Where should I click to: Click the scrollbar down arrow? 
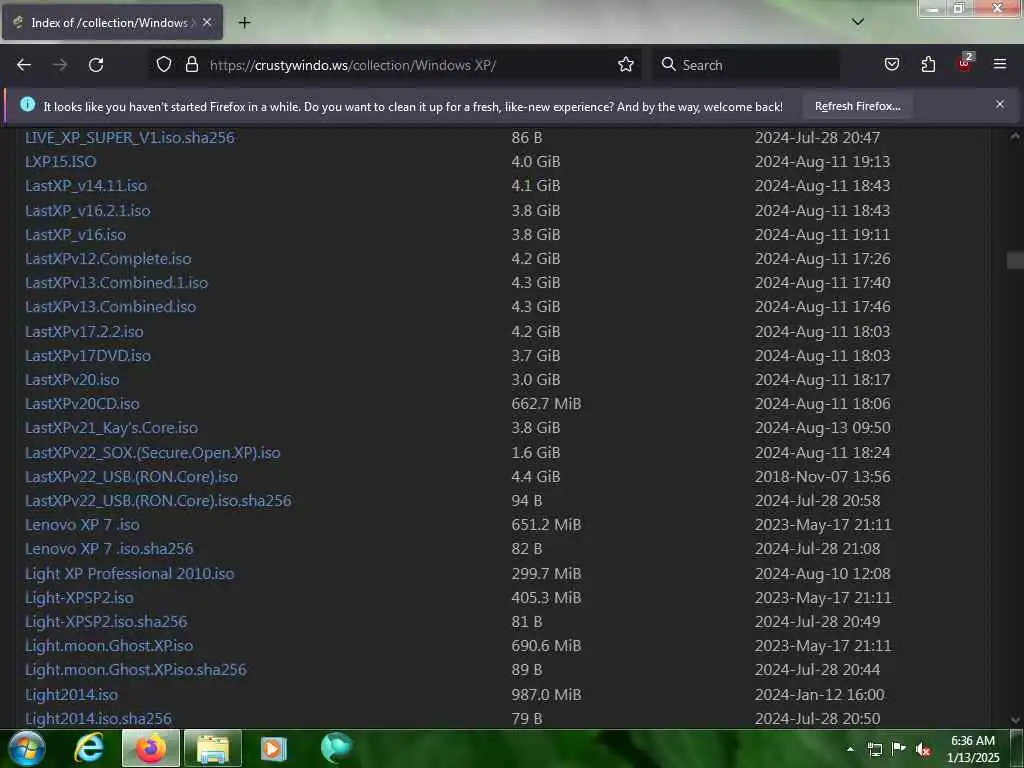point(1014,720)
